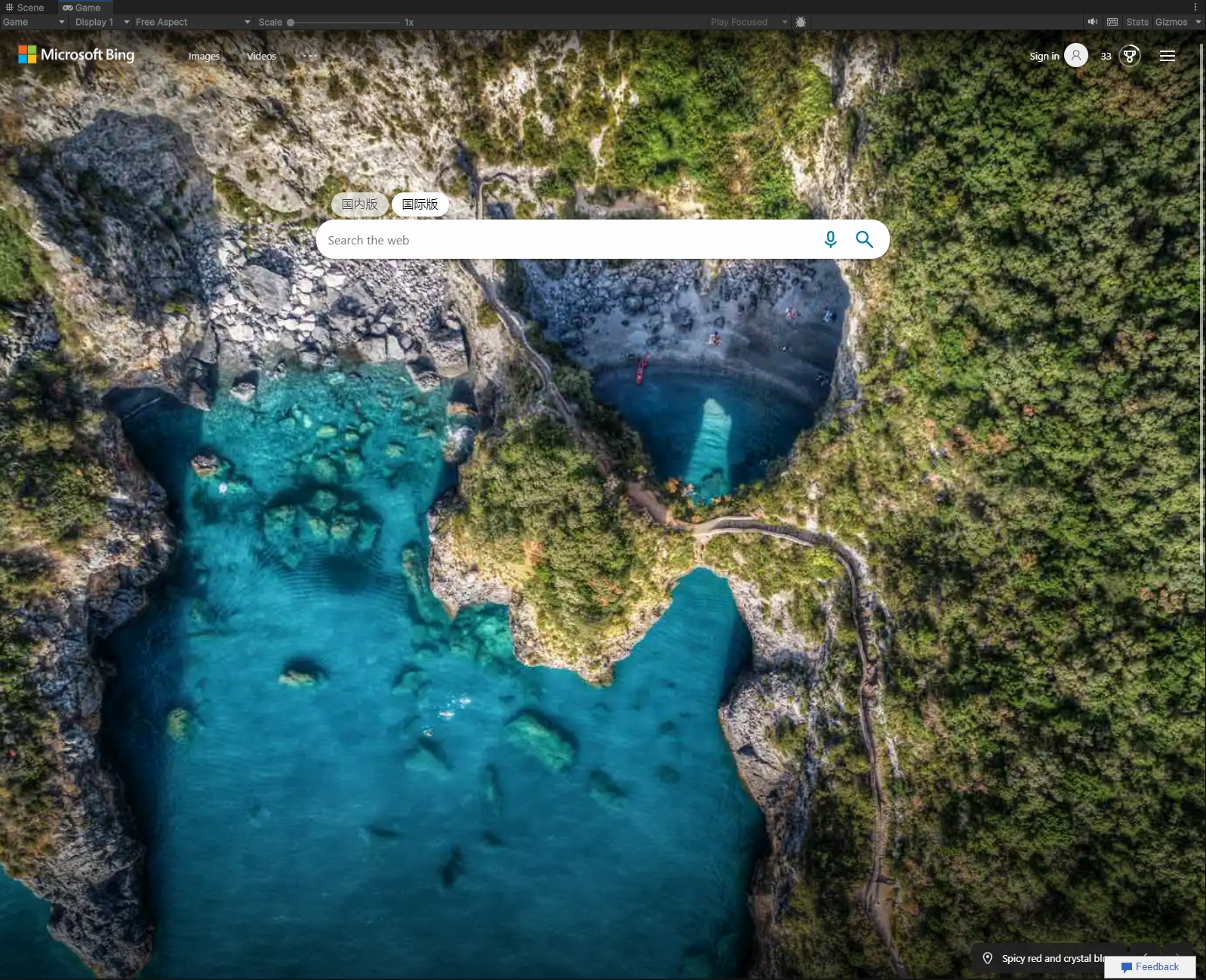1206x980 pixels.
Task: Open the Display 1 dropdown
Action: pos(101,22)
